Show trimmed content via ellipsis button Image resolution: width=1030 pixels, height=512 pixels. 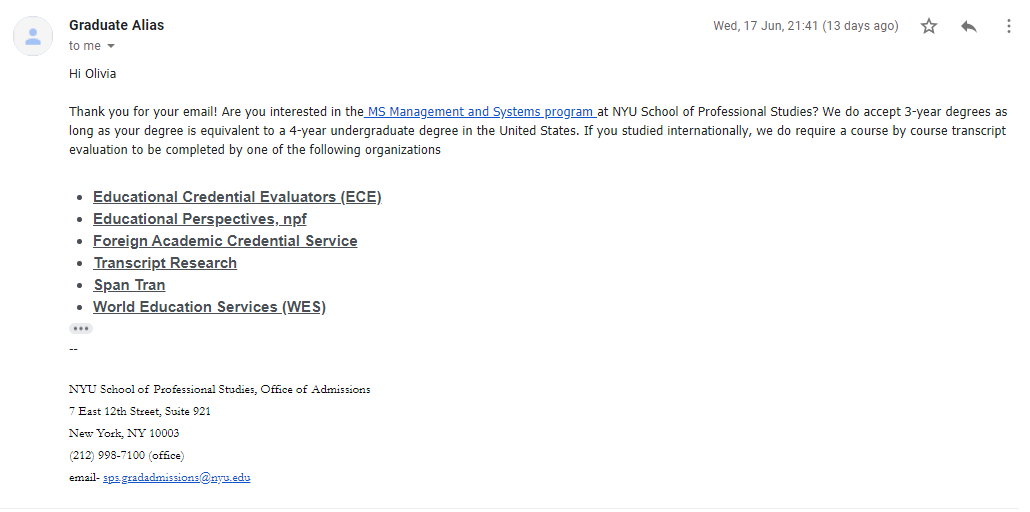pyautogui.click(x=81, y=328)
